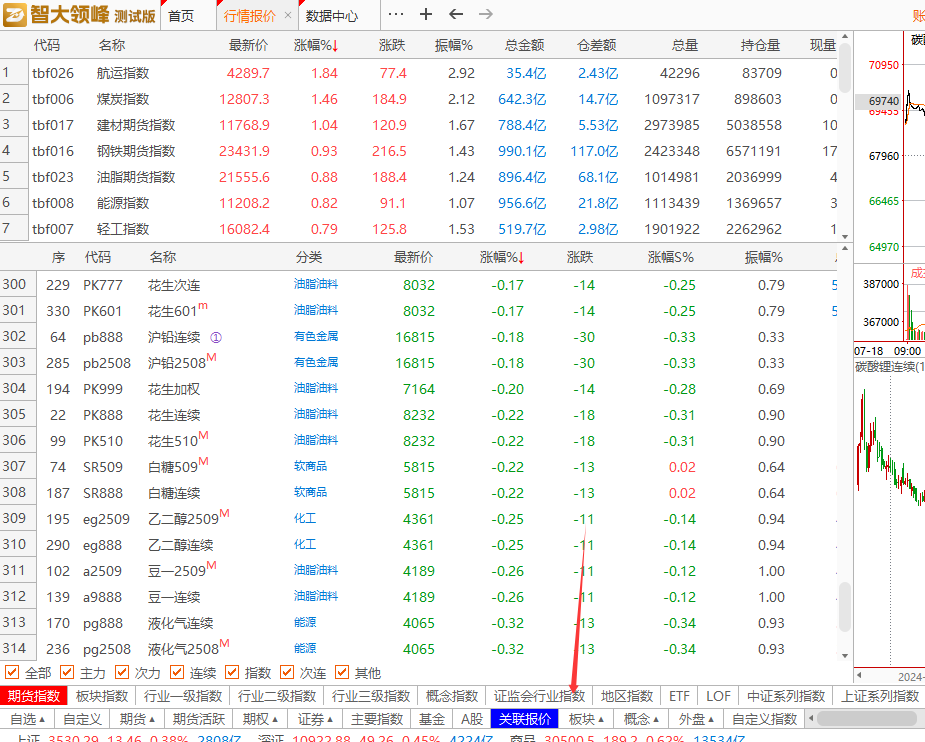Toggle the 其他 checkbox

click(342, 672)
